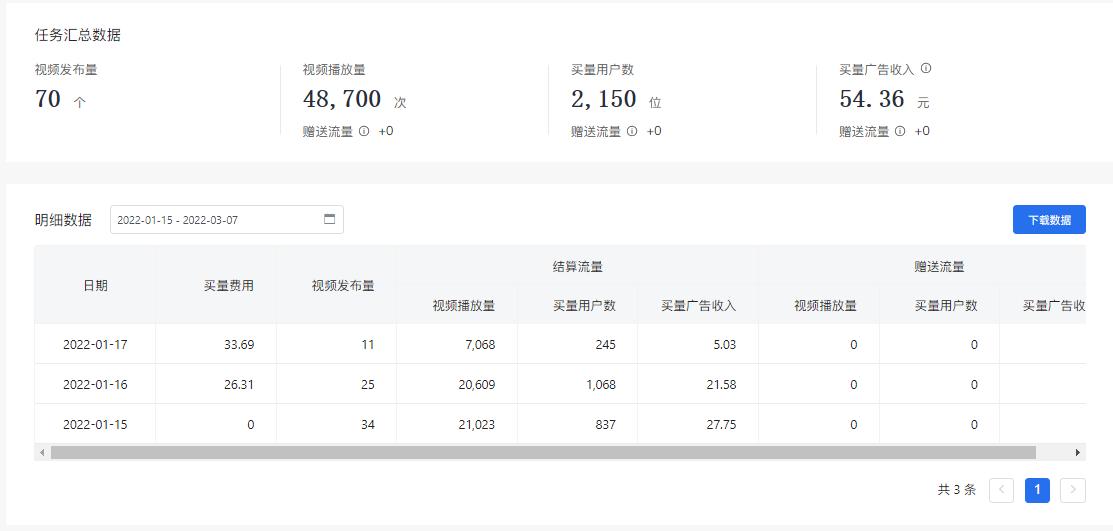
Task: Click the table scrollbar's right arrow
Action: coord(1077,453)
